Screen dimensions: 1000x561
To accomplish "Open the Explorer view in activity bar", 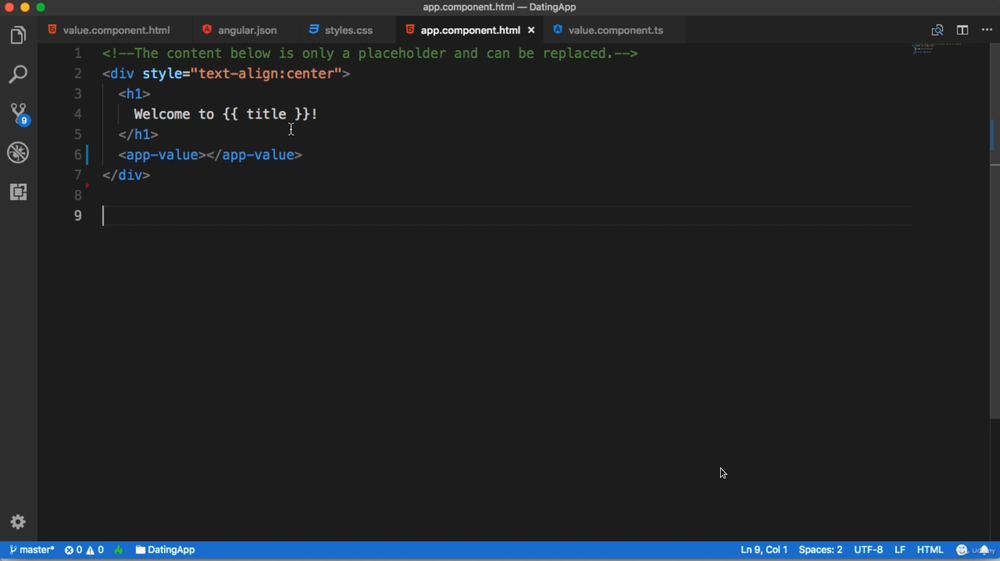I will pyautogui.click(x=18, y=35).
